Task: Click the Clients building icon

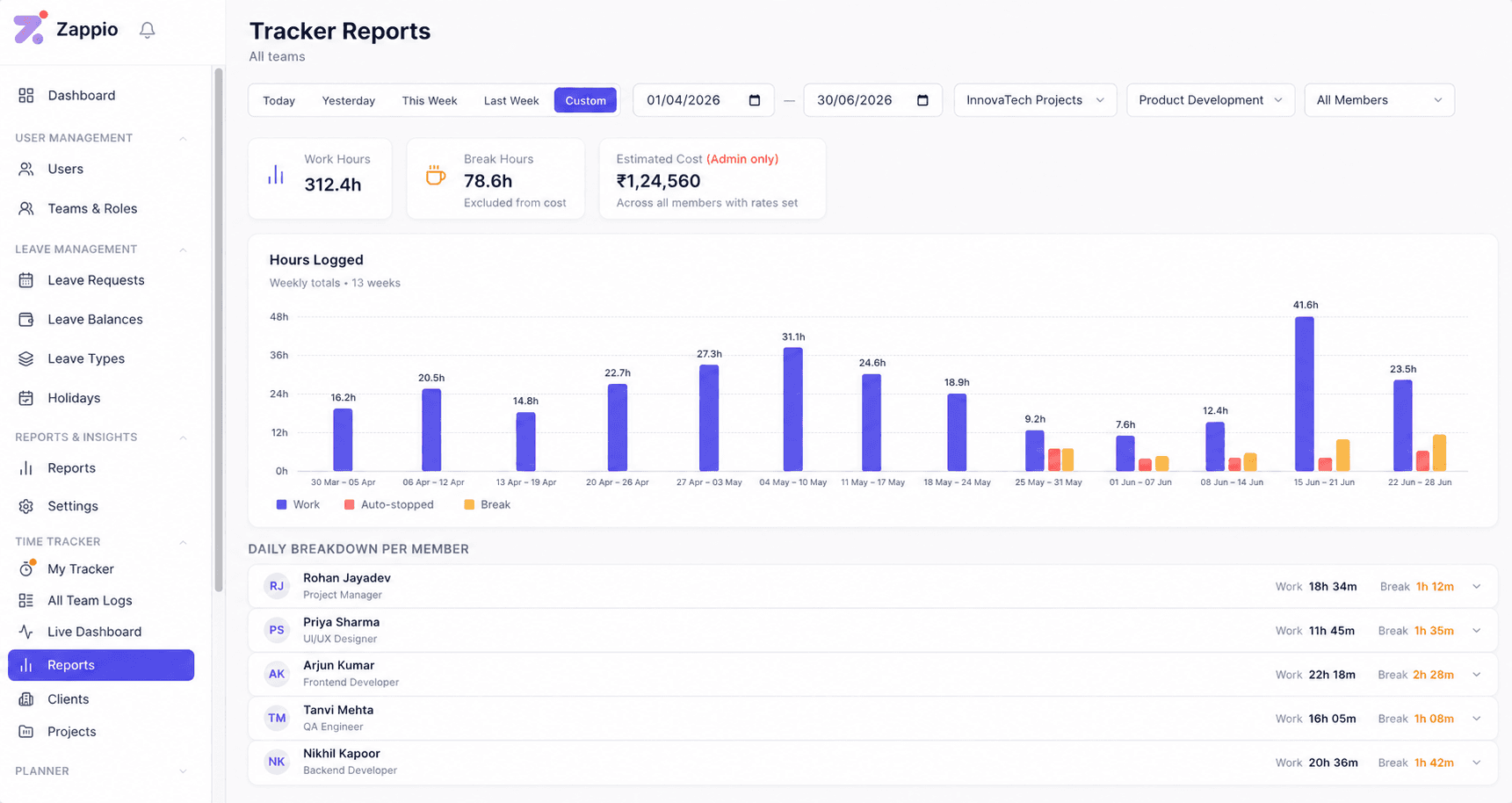Action: pyautogui.click(x=26, y=699)
